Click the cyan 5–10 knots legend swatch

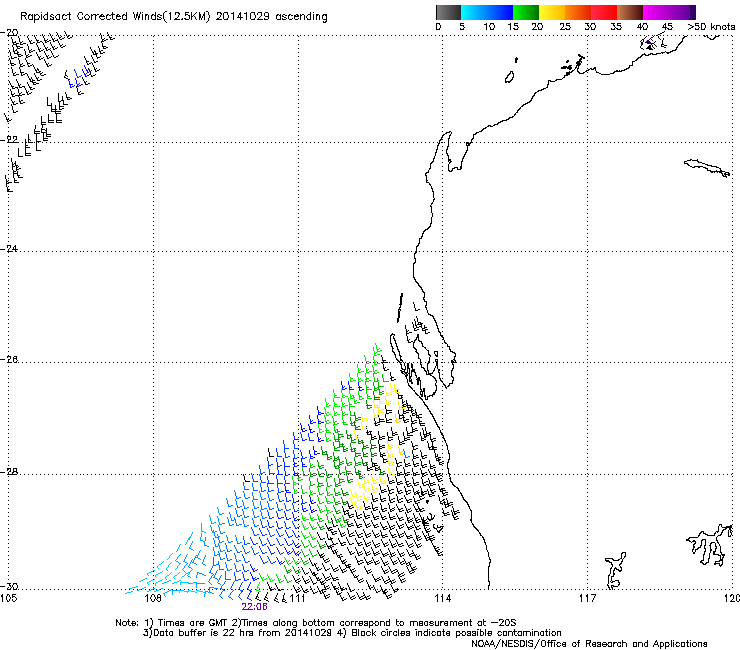[x=473, y=12]
